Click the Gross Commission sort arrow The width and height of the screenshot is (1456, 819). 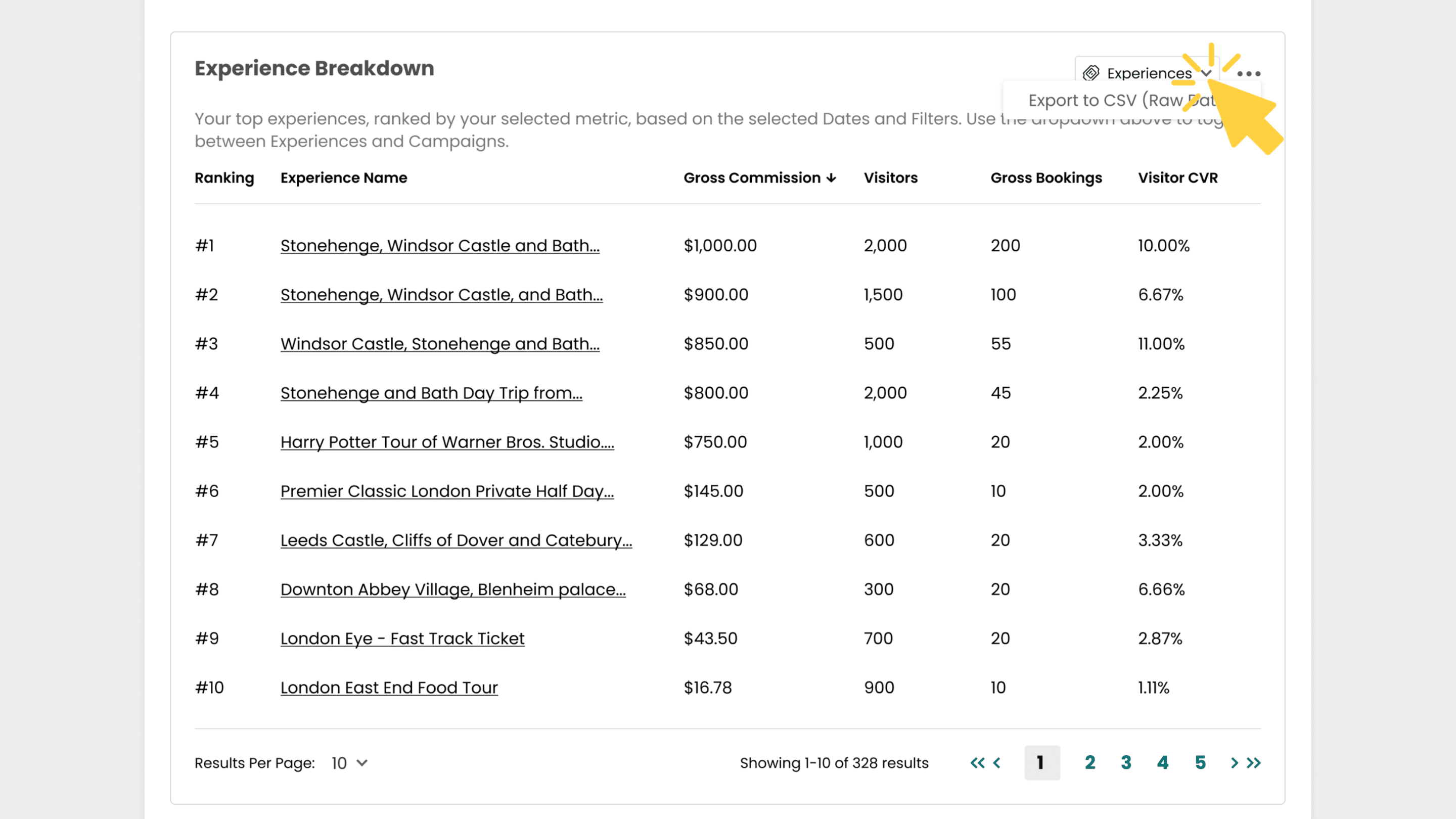click(x=831, y=178)
